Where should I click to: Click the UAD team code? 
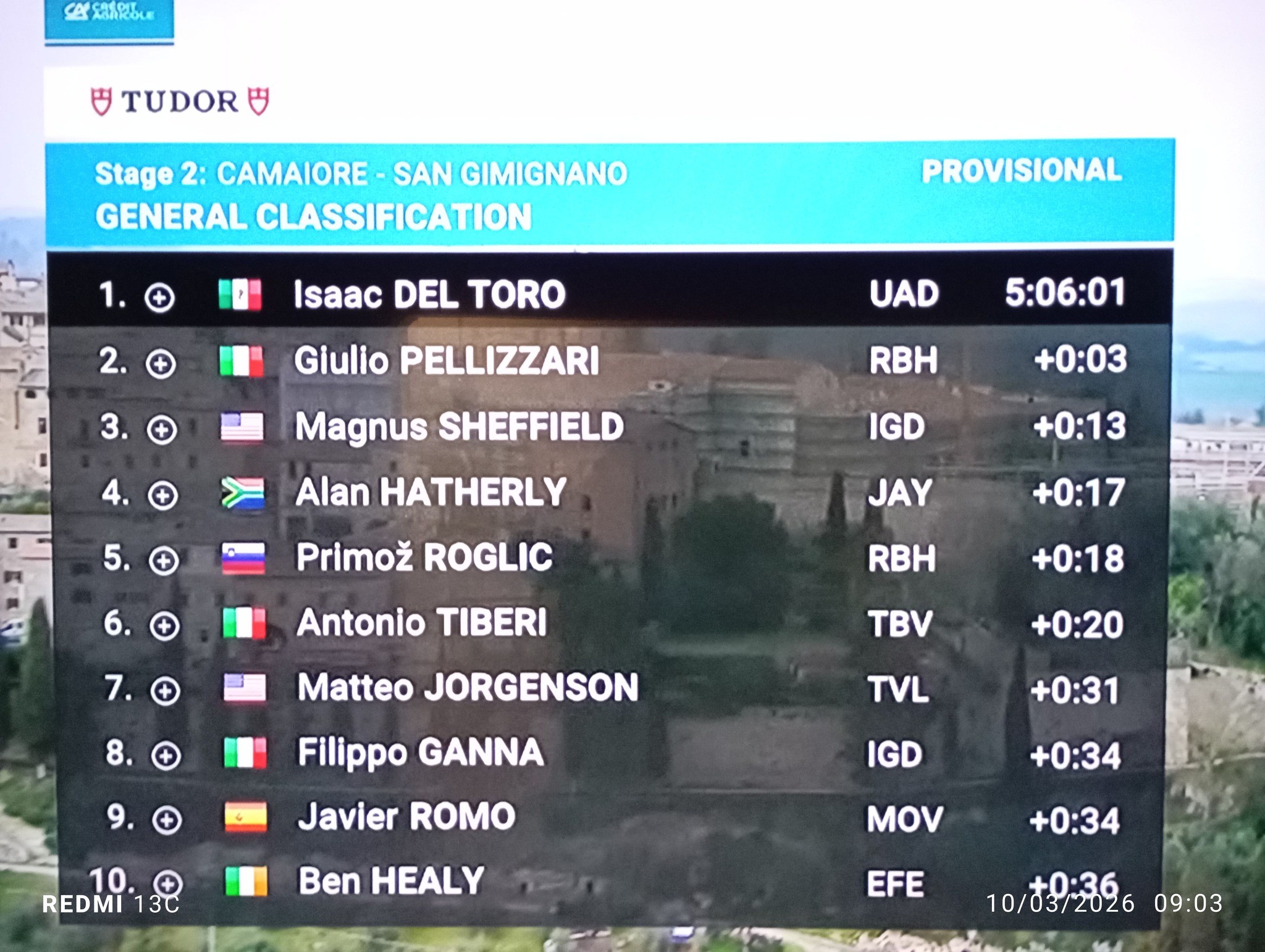coord(904,294)
